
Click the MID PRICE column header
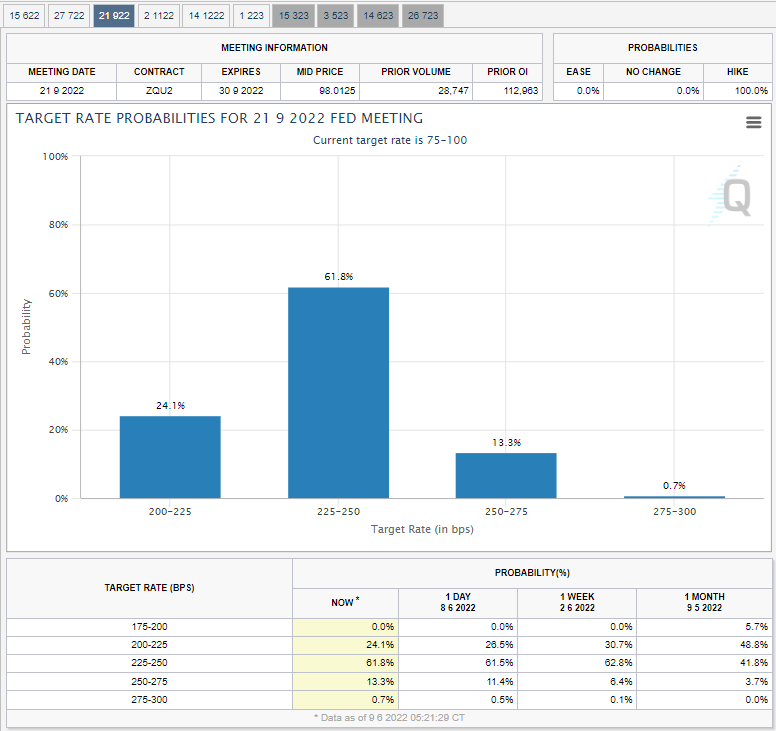(x=320, y=72)
